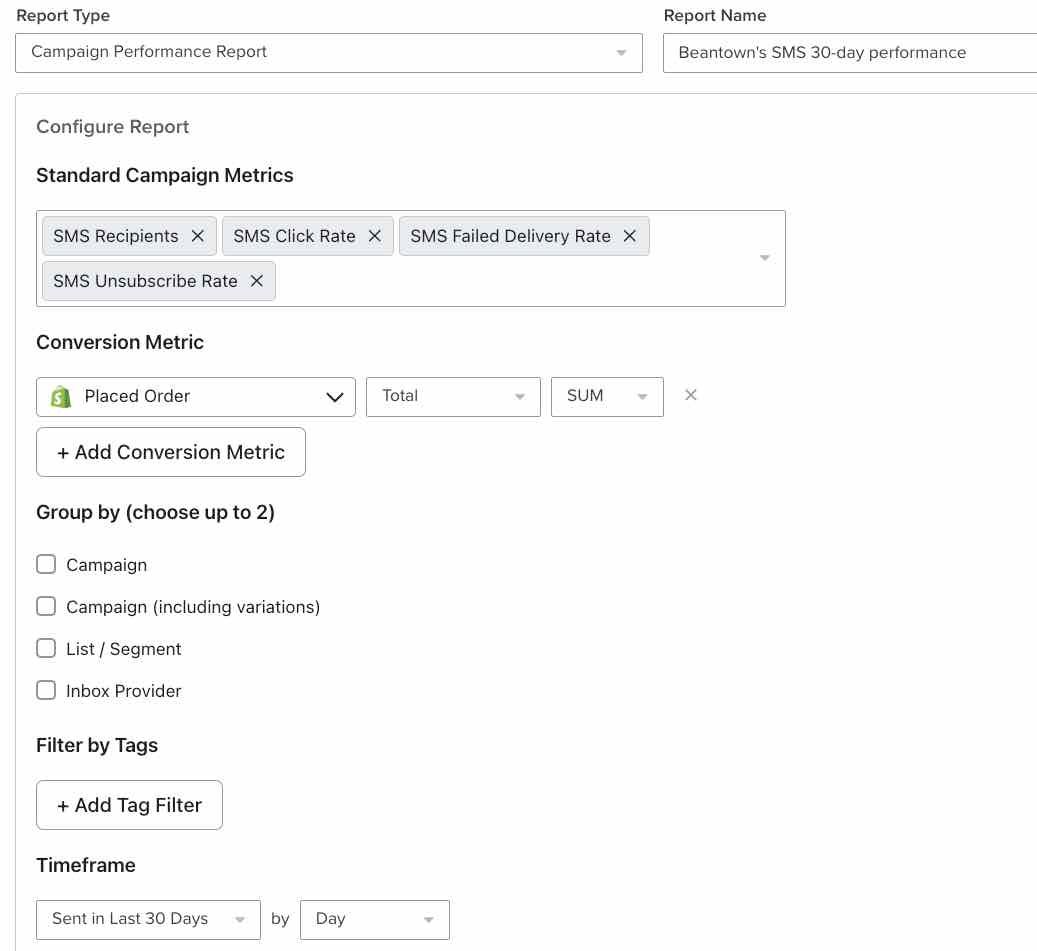
Task: Enable grouping by Campaign
Action: pyautogui.click(x=46, y=564)
